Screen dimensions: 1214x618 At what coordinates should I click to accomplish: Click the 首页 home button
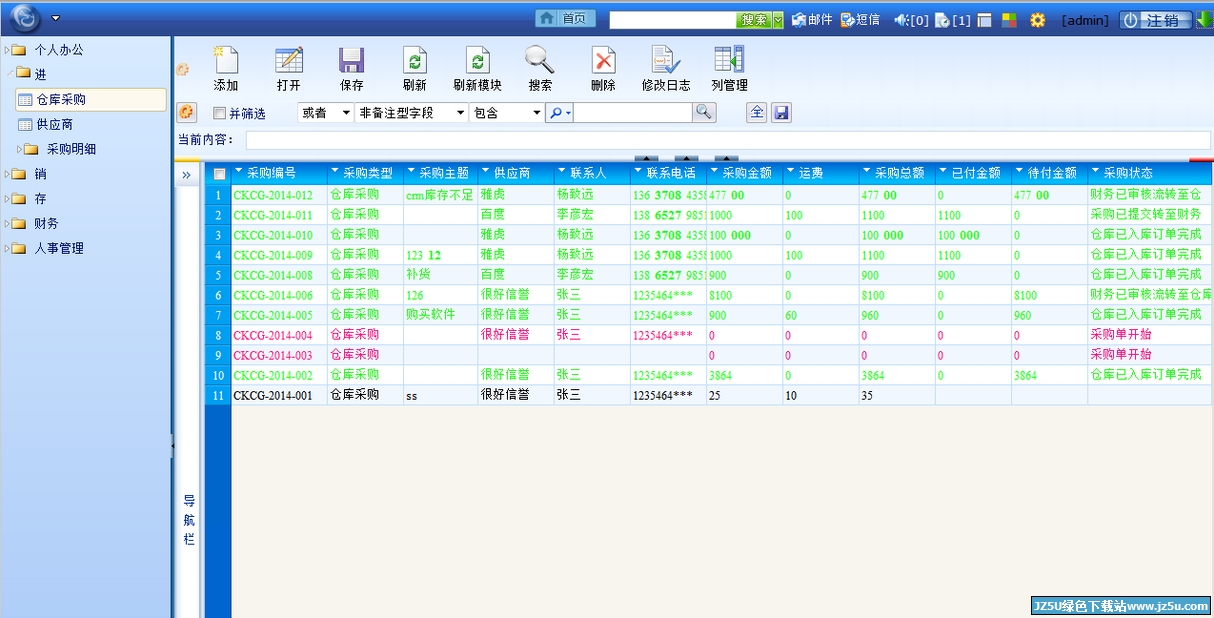pyautogui.click(x=565, y=19)
